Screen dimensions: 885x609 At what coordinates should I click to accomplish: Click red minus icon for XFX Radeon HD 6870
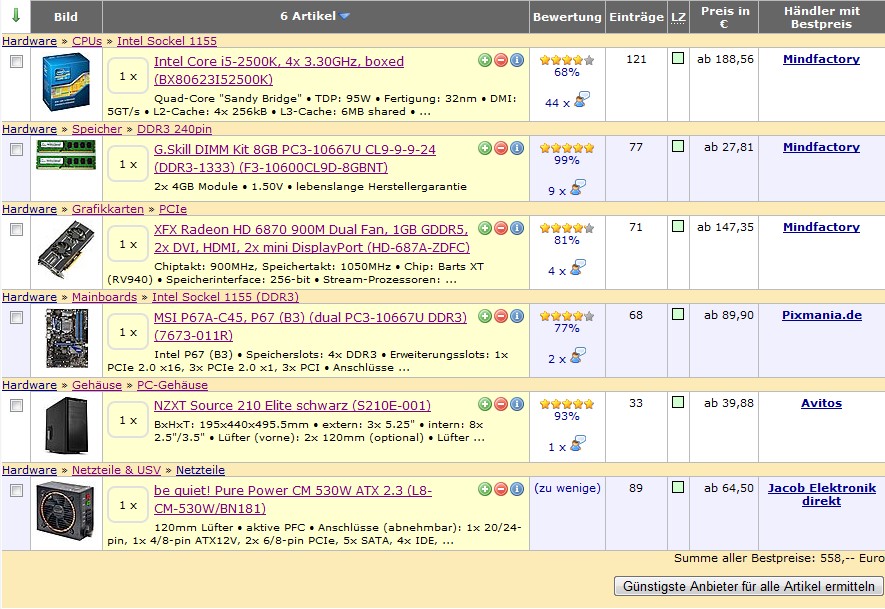click(x=501, y=228)
